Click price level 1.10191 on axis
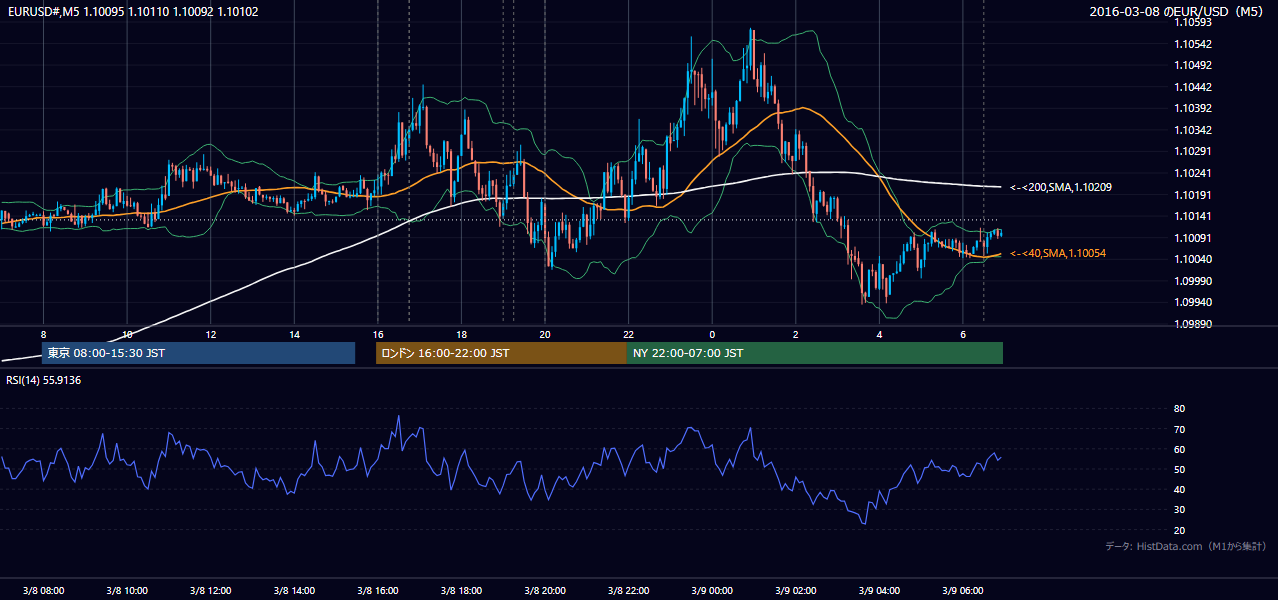This screenshot has height=600, width=1278. (1193, 195)
